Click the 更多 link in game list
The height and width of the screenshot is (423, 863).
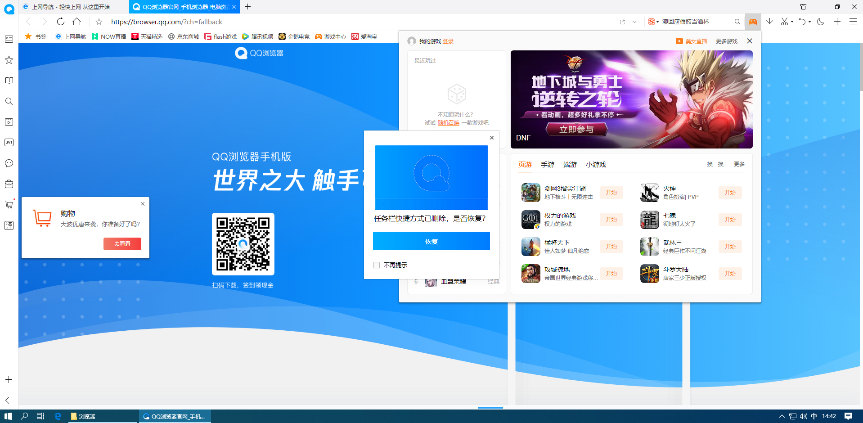tap(739, 164)
